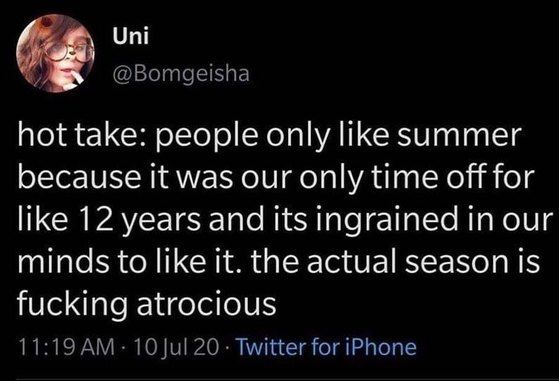The height and width of the screenshot is (381, 559).
Task: Click the Twitter for iPhone link
Action: (x=327, y=347)
